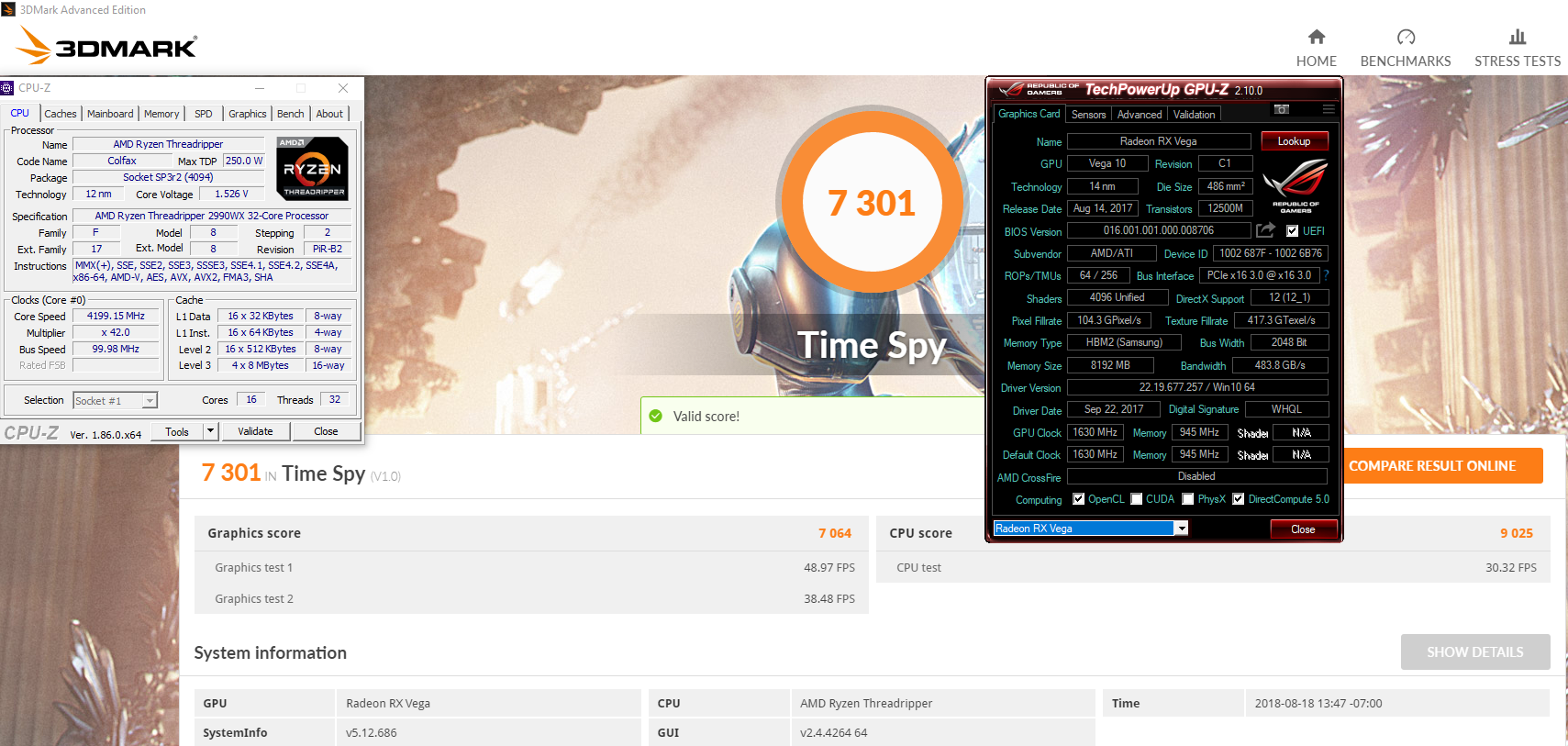Click the CPU-Z Threads value 32
The width and height of the screenshot is (1568, 746).
tap(335, 399)
